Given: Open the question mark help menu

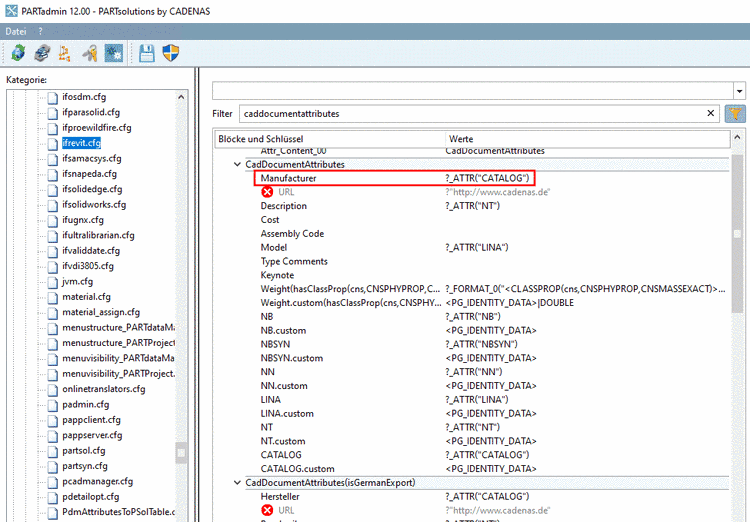Looking at the screenshot, I should point(40,32).
